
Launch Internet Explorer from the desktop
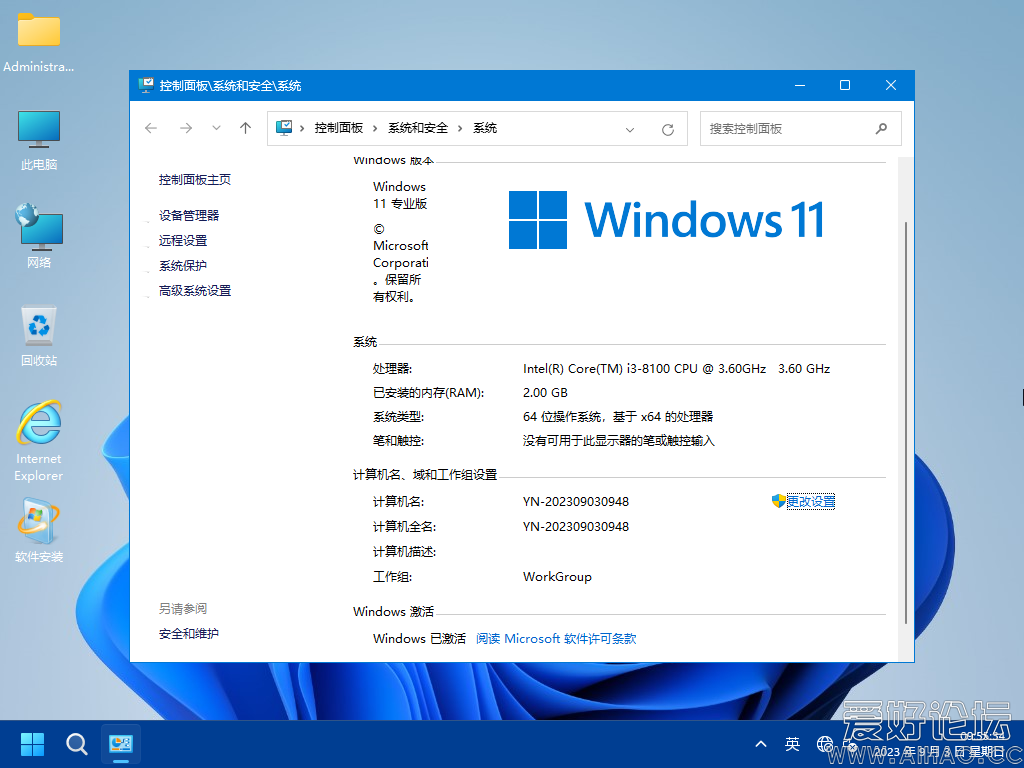click(x=39, y=440)
